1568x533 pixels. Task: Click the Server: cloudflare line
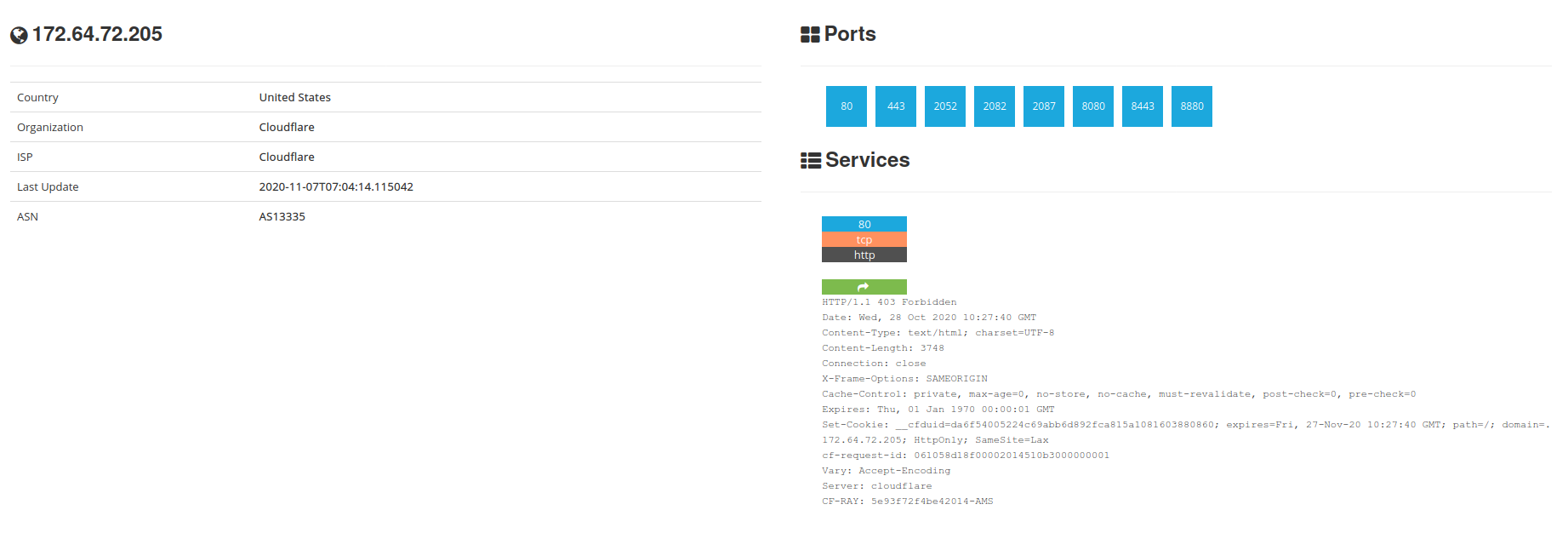[876, 486]
